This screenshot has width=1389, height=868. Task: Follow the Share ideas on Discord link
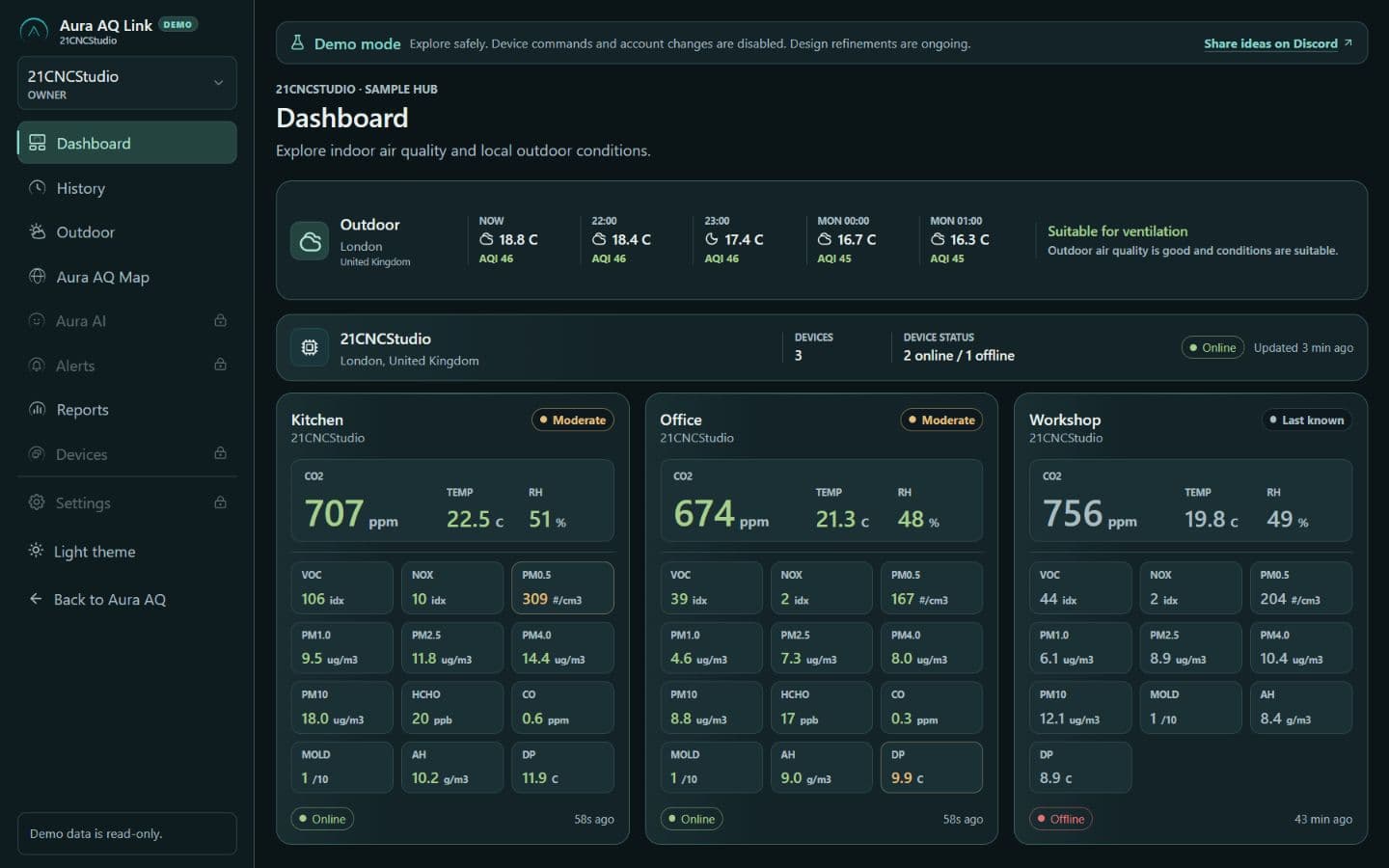(1278, 43)
